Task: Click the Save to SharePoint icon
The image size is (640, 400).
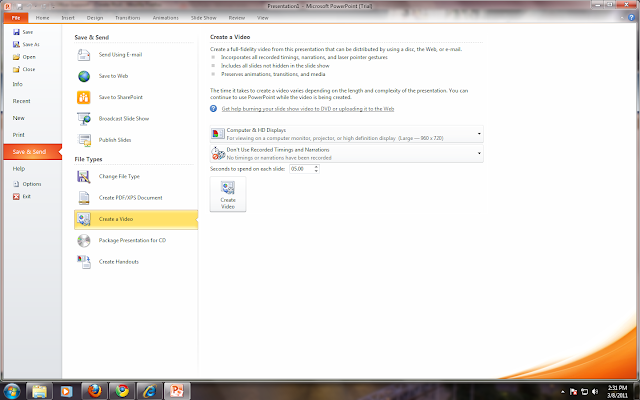Action: pos(84,97)
